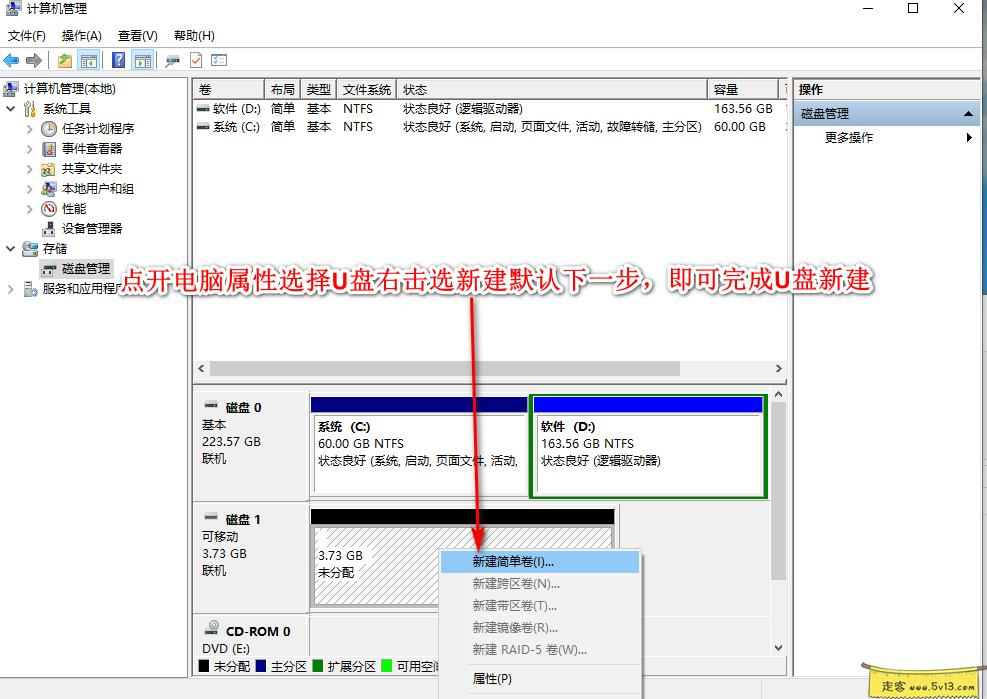Toggle the action pane visibility icon
Viewport: 987px width, 699px height.
point(141,59)
